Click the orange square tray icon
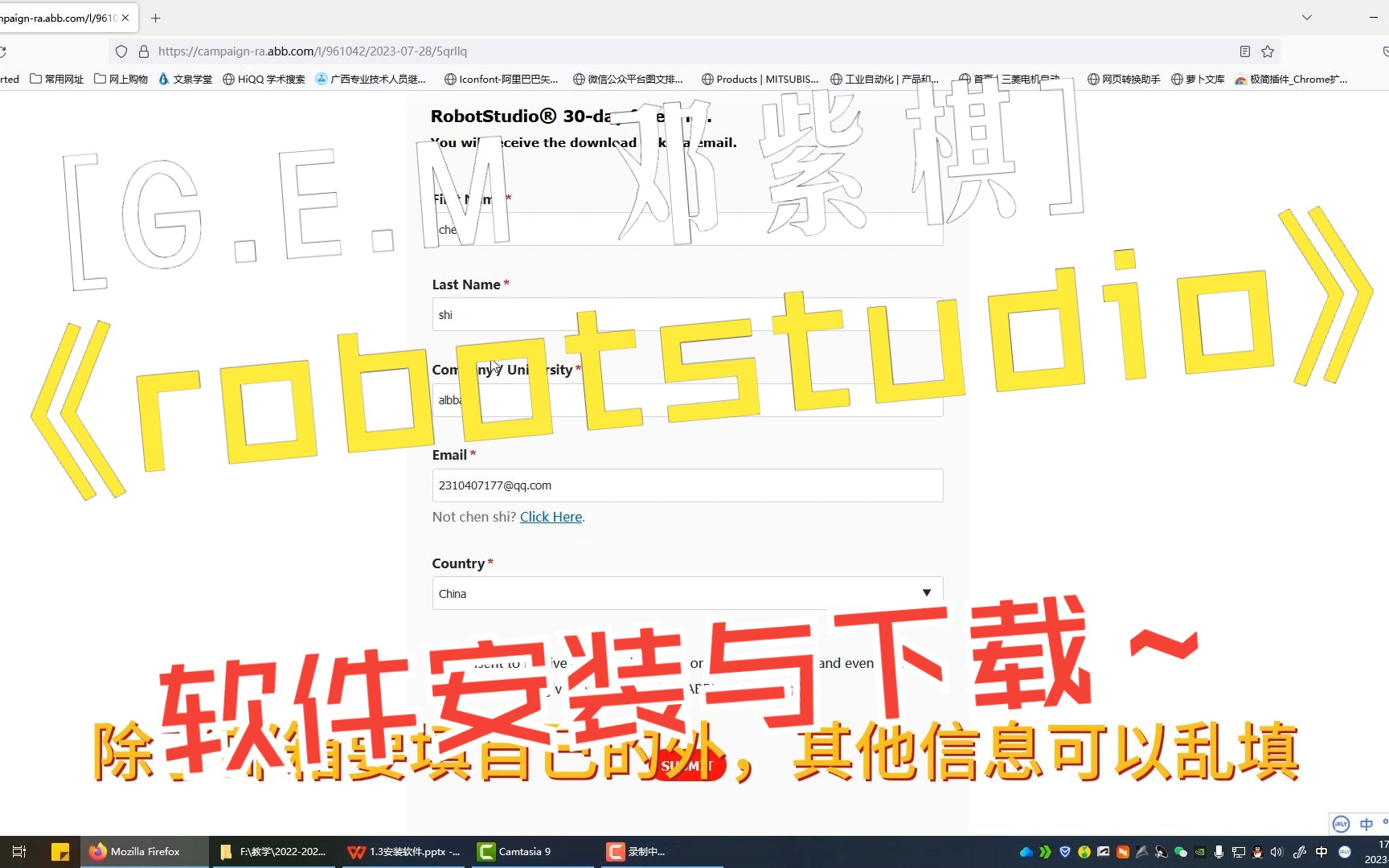Viewport: 1389px width, 868px height. [1123, 852]
